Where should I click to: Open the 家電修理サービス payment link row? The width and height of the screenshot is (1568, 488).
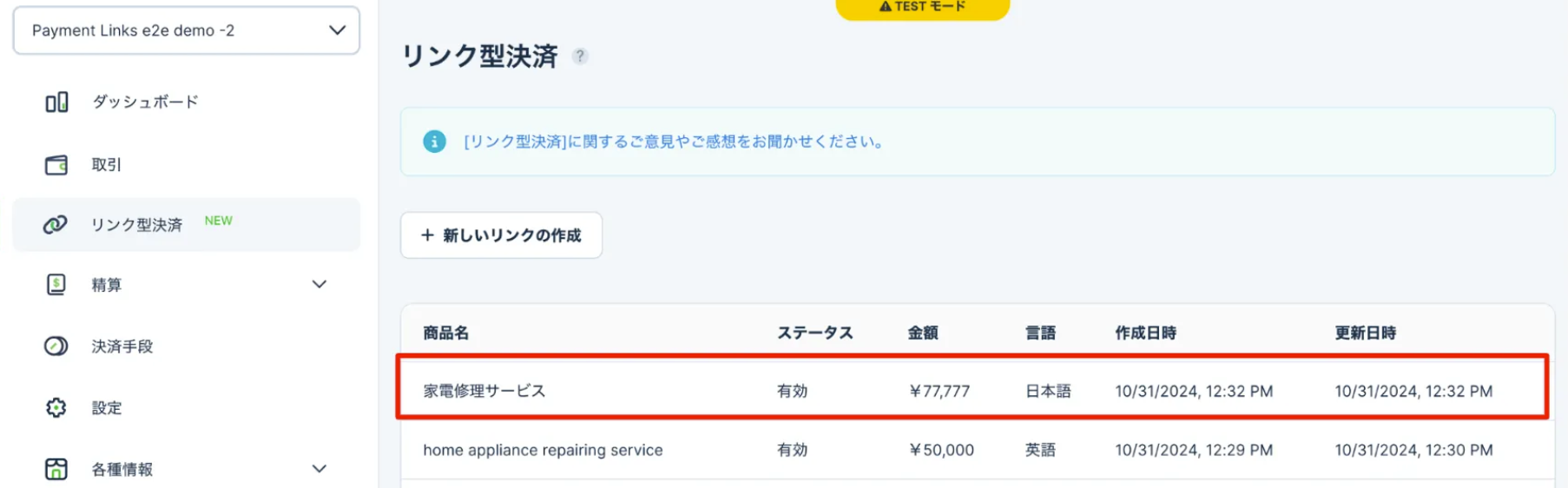[x=484, y=391]
